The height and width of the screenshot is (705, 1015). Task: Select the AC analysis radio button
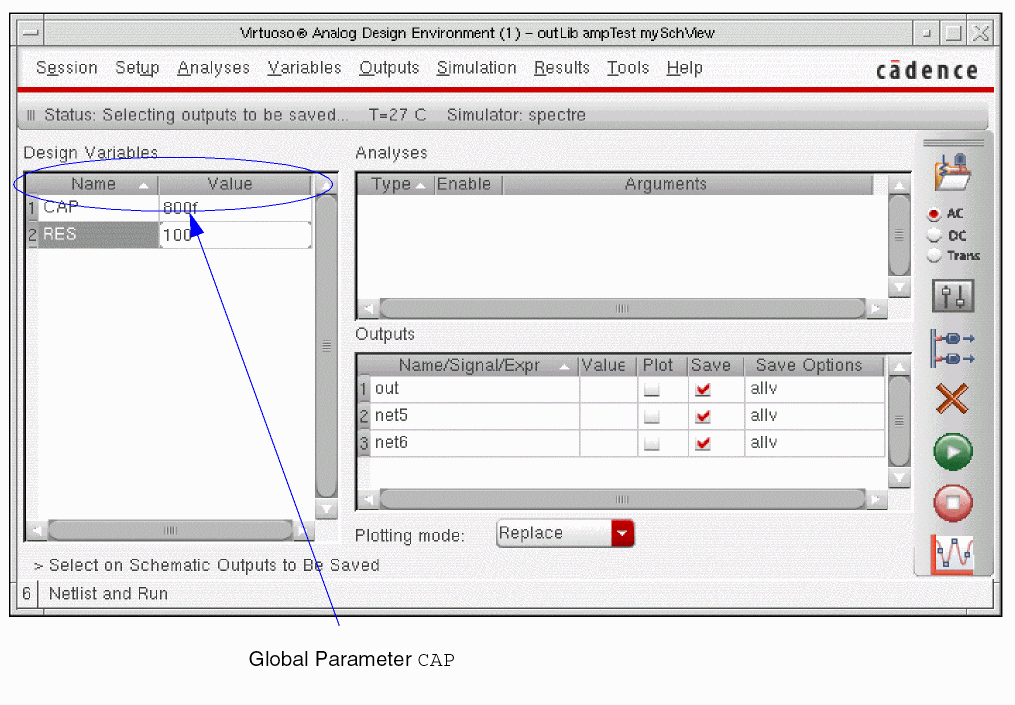(x=934, y=214)
